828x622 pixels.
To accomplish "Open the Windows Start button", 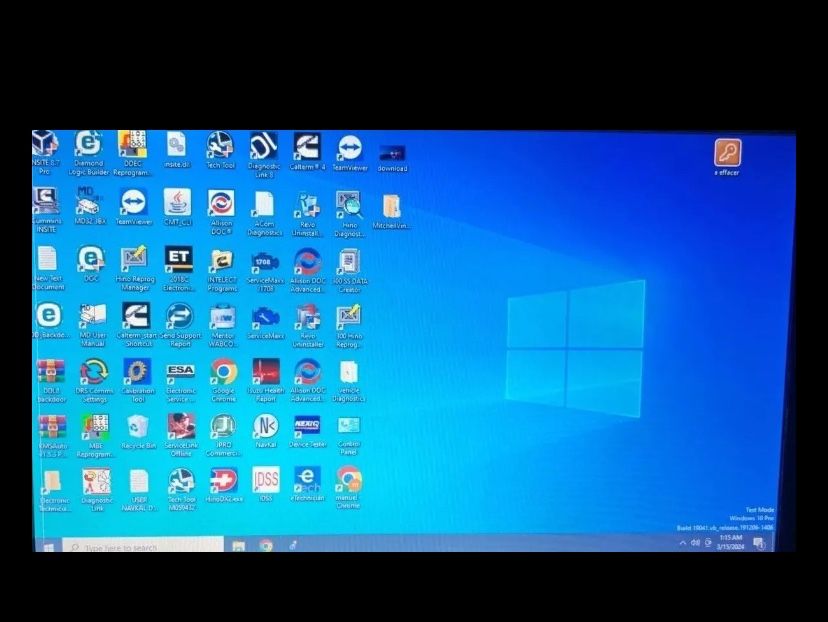I will [x=47, y=547].
